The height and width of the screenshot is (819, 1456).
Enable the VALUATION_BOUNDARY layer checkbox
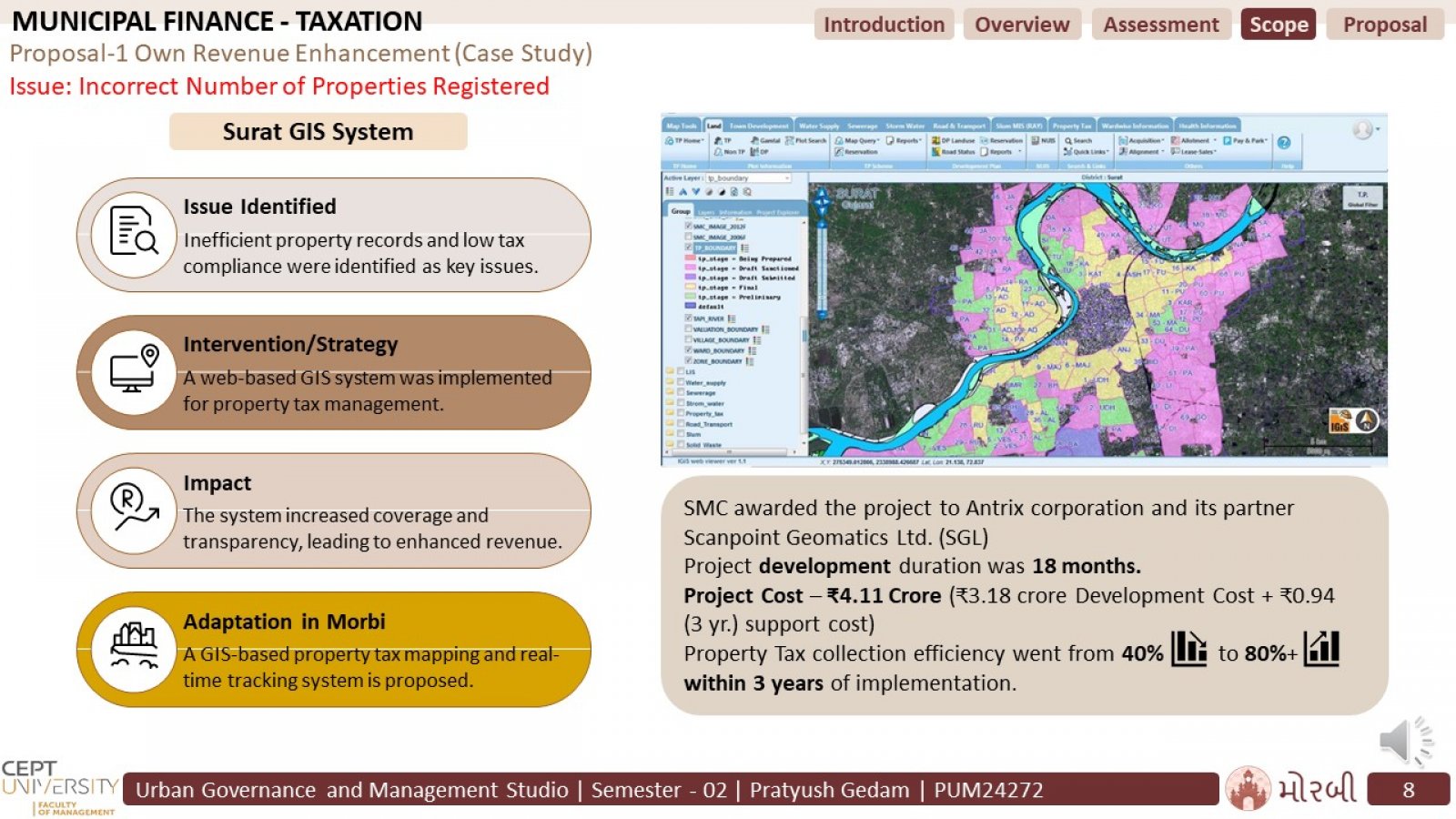point(688,329)
